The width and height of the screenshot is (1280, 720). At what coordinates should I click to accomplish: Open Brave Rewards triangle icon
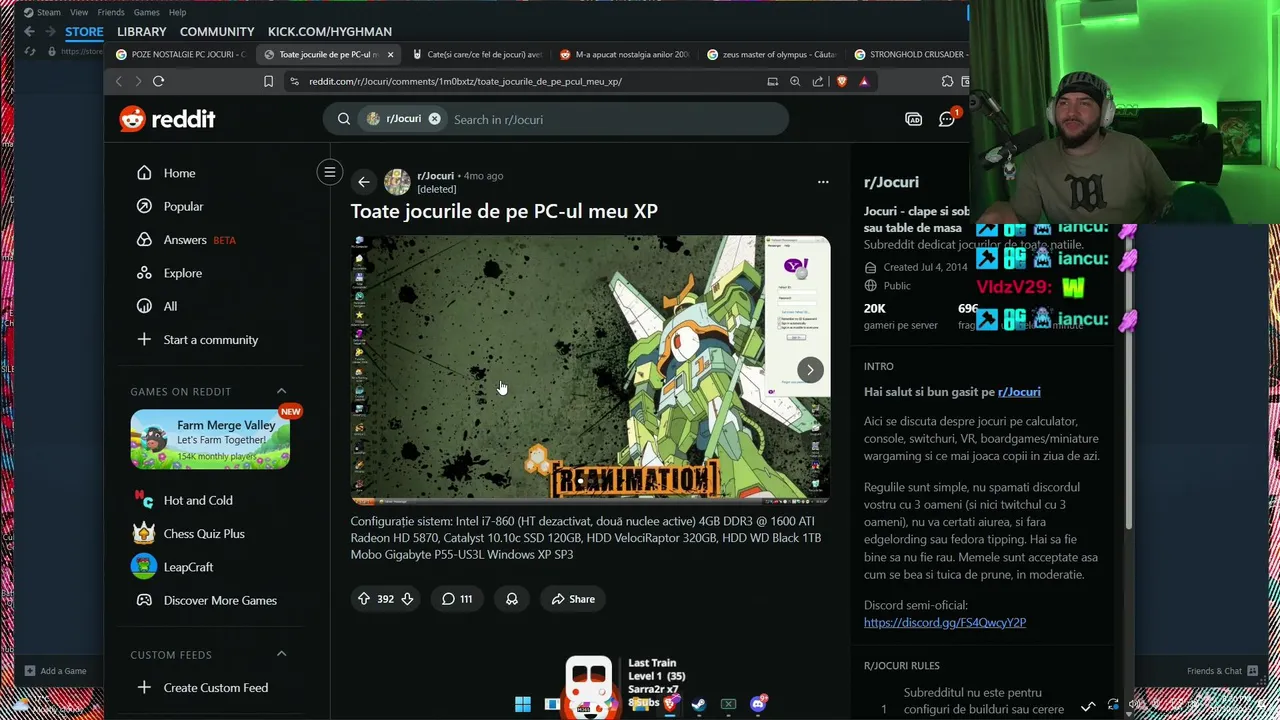pyautogui.click(x=864, y=81)
